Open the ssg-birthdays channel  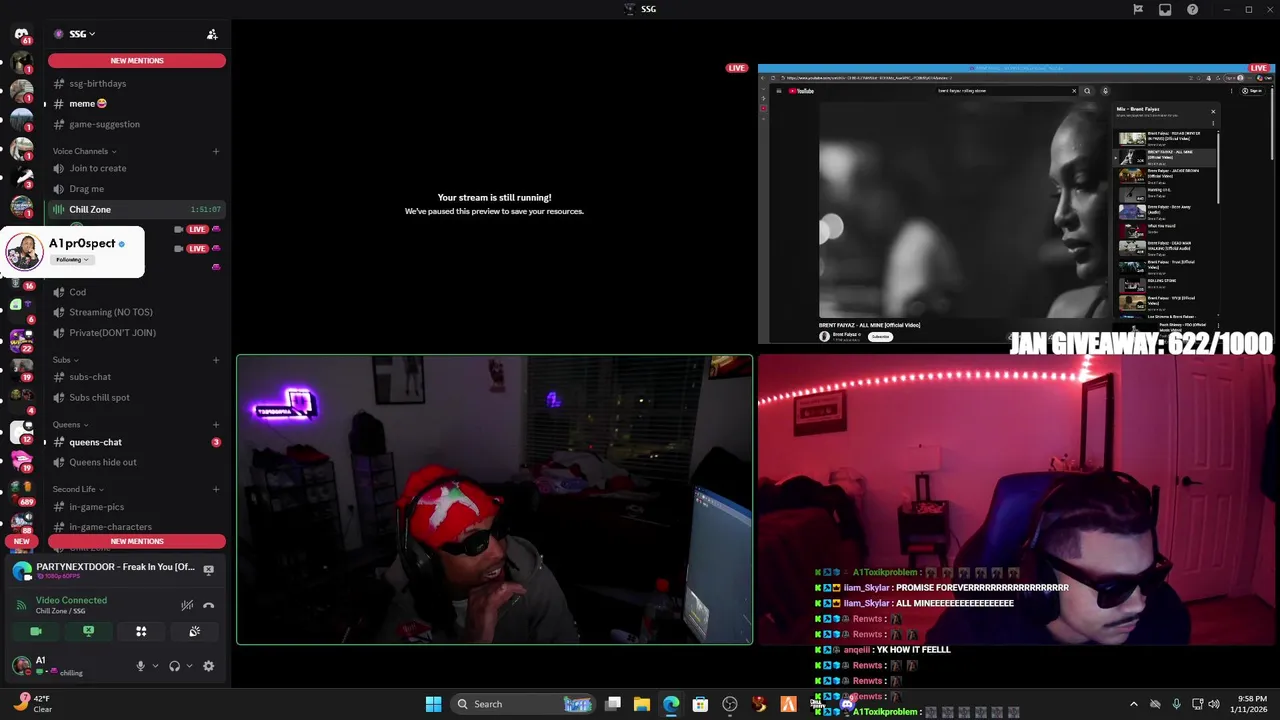[135, 83]
